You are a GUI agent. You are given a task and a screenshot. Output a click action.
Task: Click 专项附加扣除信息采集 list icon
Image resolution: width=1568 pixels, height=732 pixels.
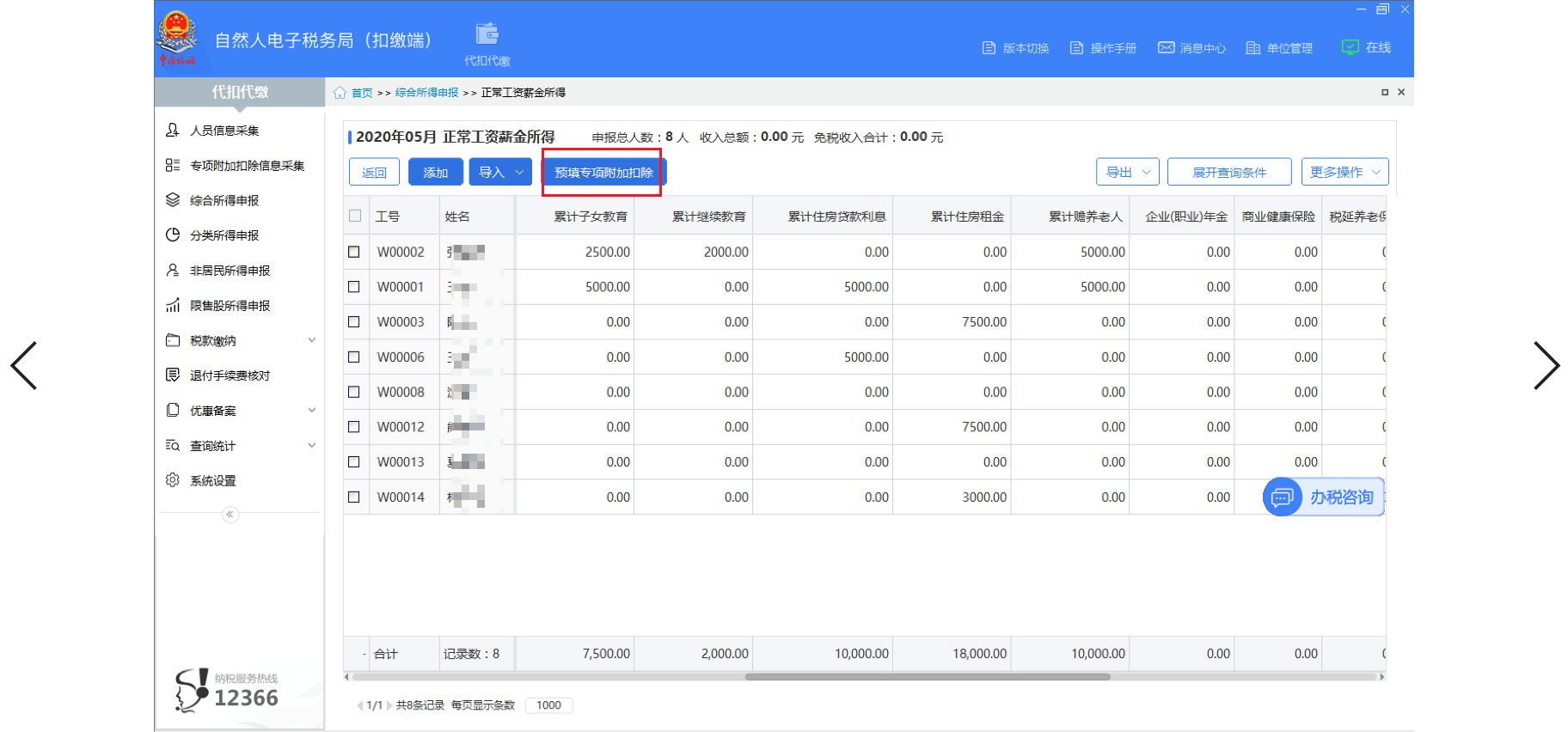point(173,165)
